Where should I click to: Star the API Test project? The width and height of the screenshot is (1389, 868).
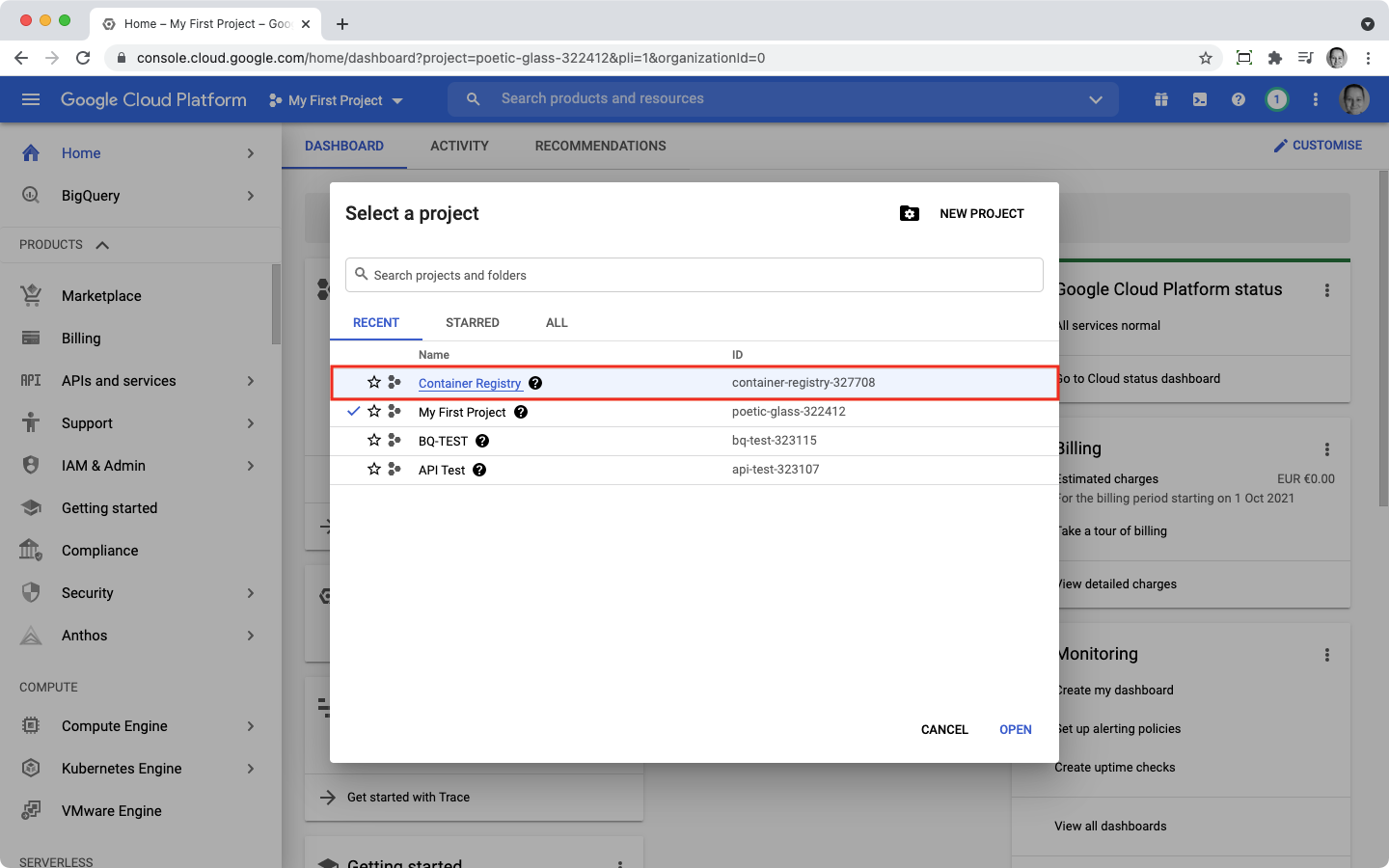[x=374, y=469]
